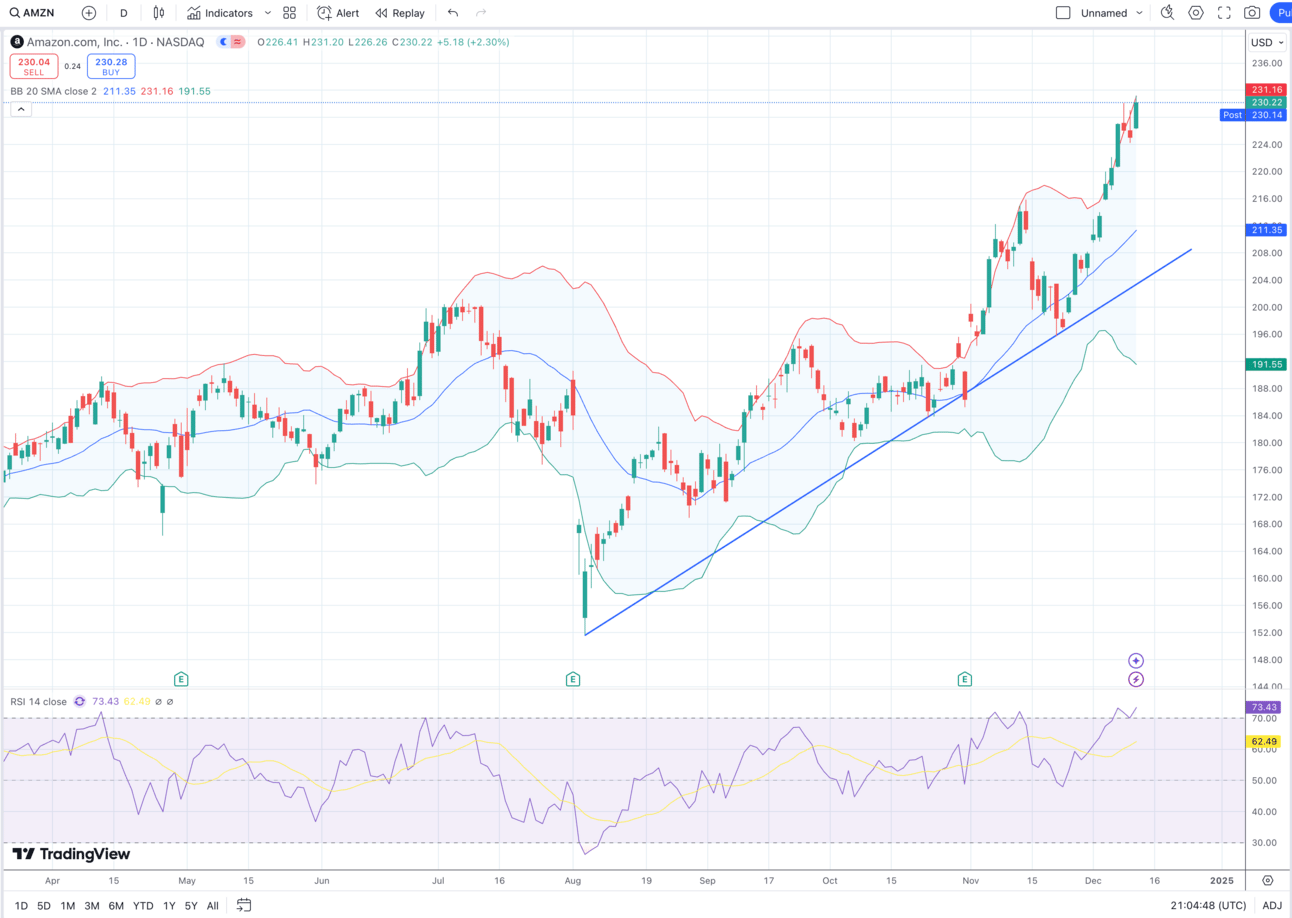Show All available data range
This screenshot has width=1292, height=918.
click(212, 906)
